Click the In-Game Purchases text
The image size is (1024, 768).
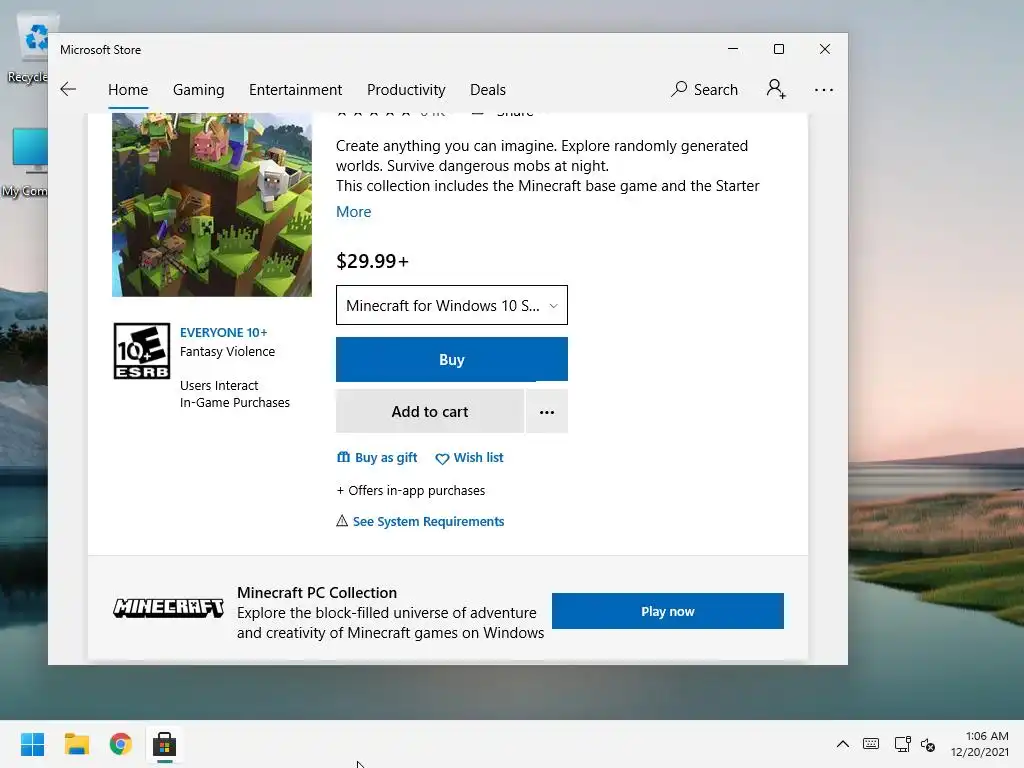(234, 402)
